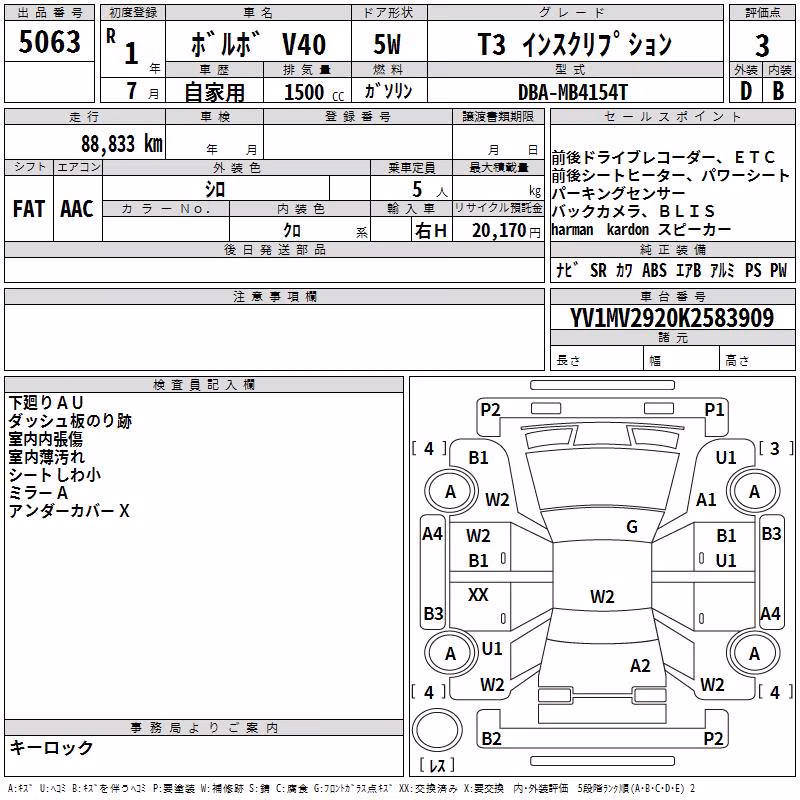Select the exterior color シロ
Viewport: 800px width, 800px height.
(215, 189)
